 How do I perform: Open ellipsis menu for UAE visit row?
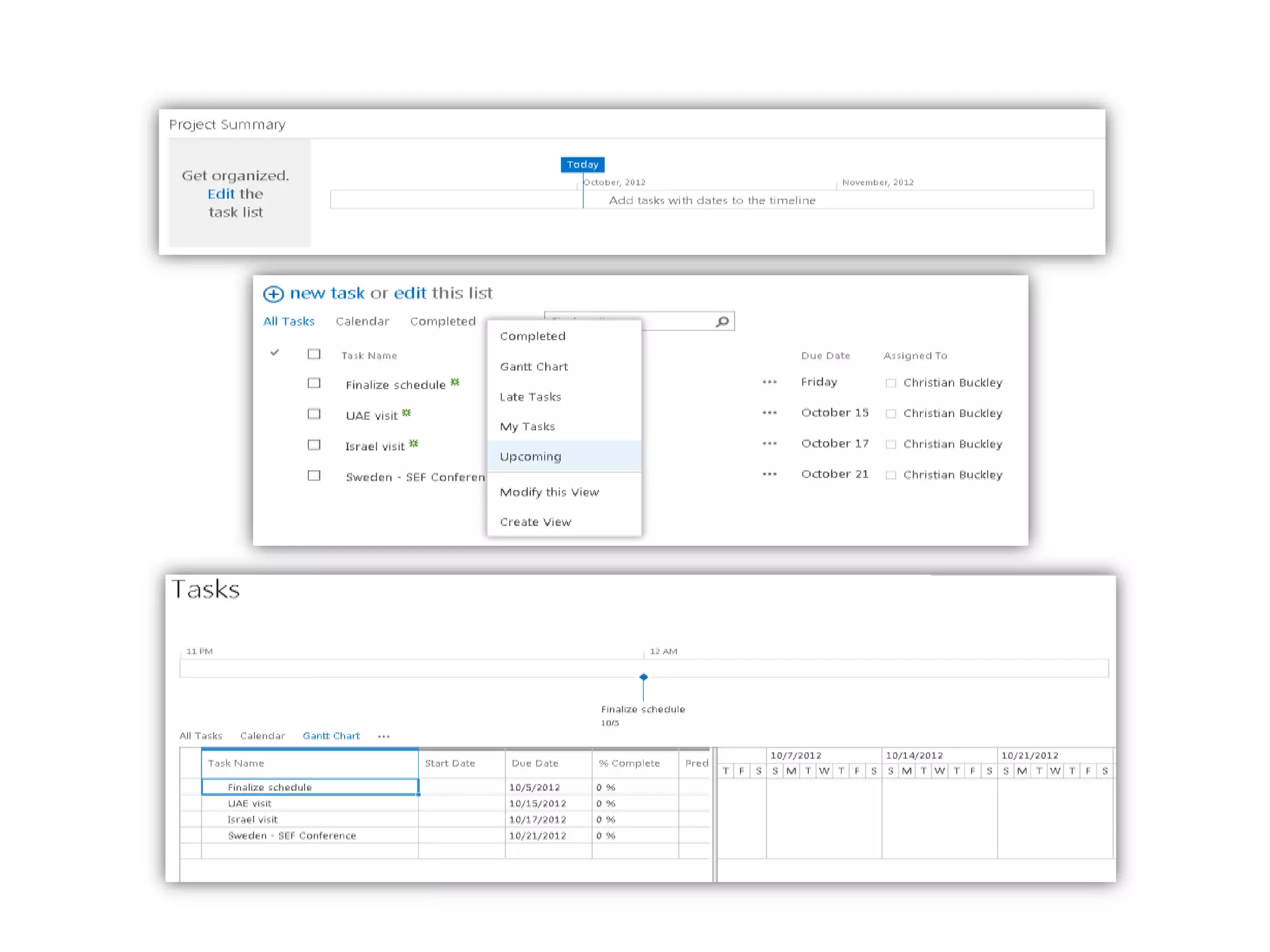[770, 413]
